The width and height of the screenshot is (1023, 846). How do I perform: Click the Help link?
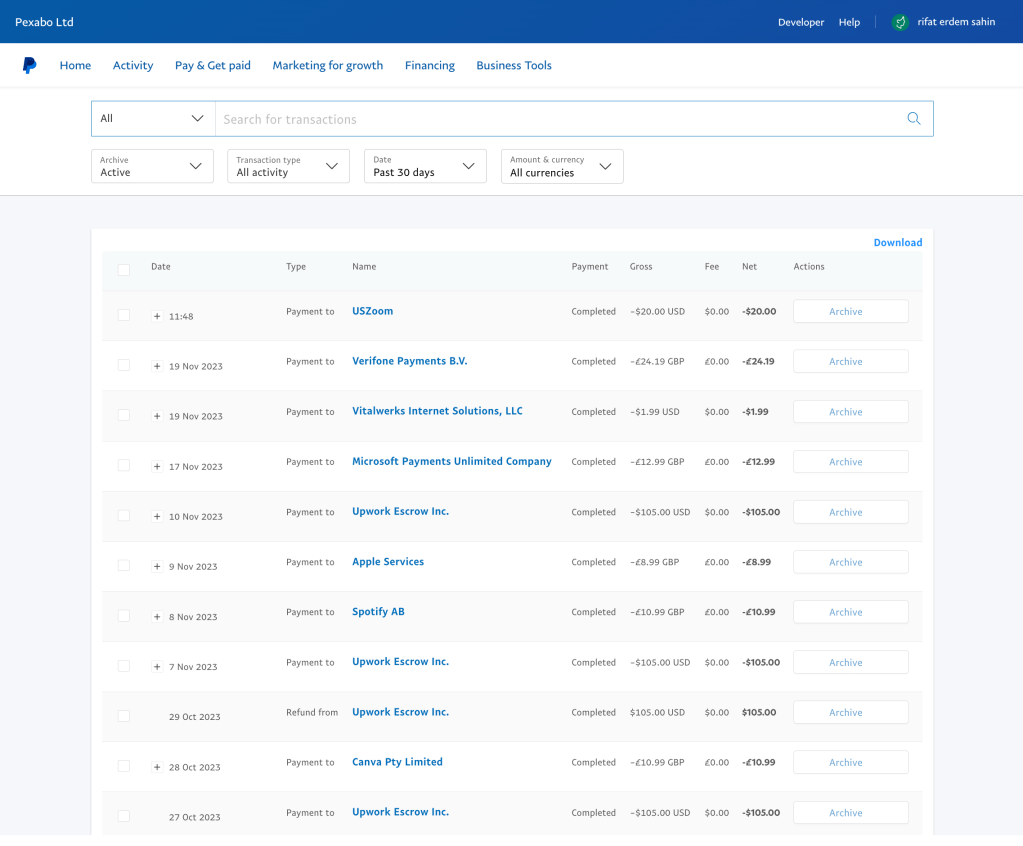click(849, 22)
